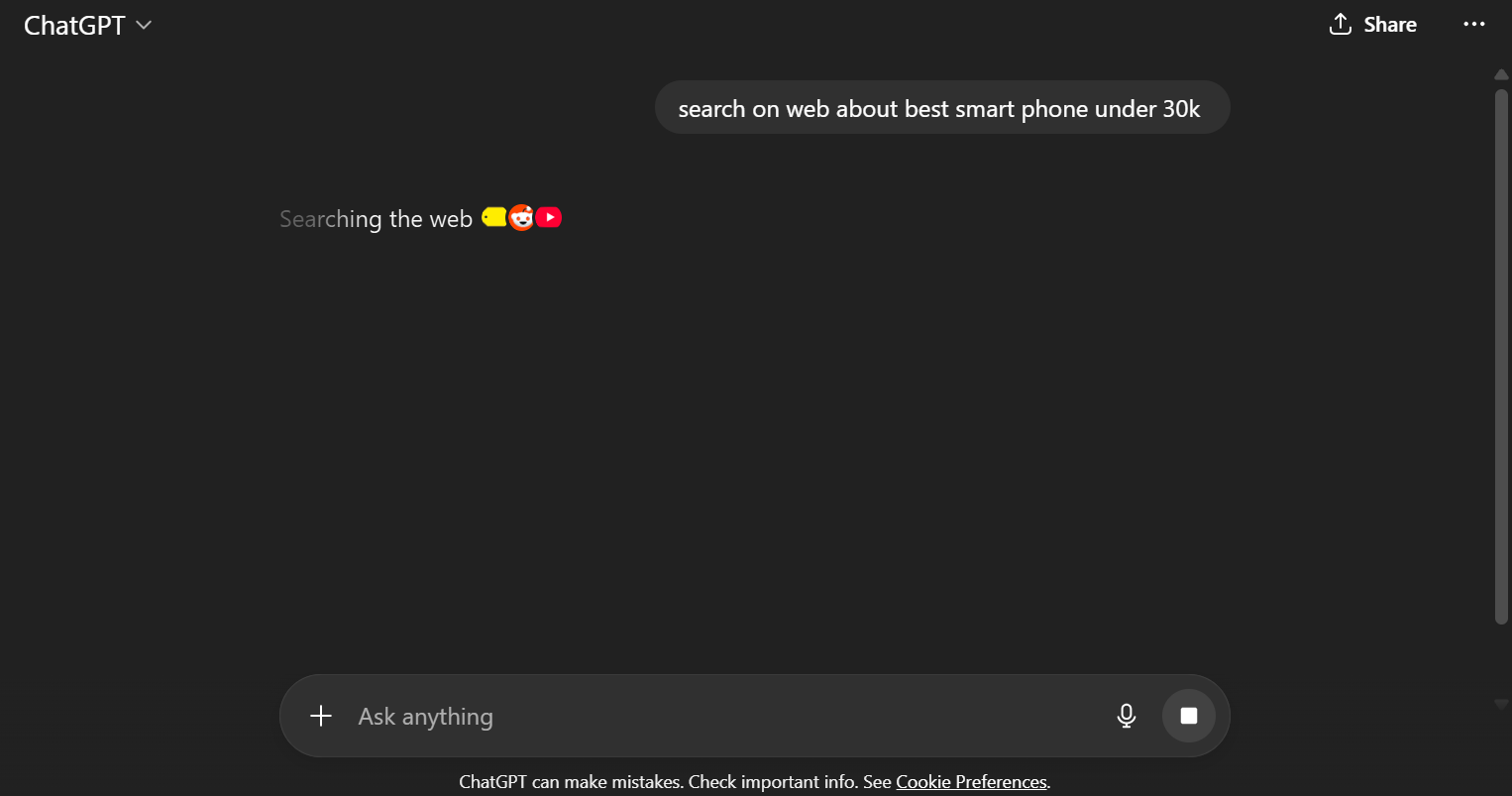Open the YouTube source icon
This screenshot has height=796, width=1512.
(549, 217)
